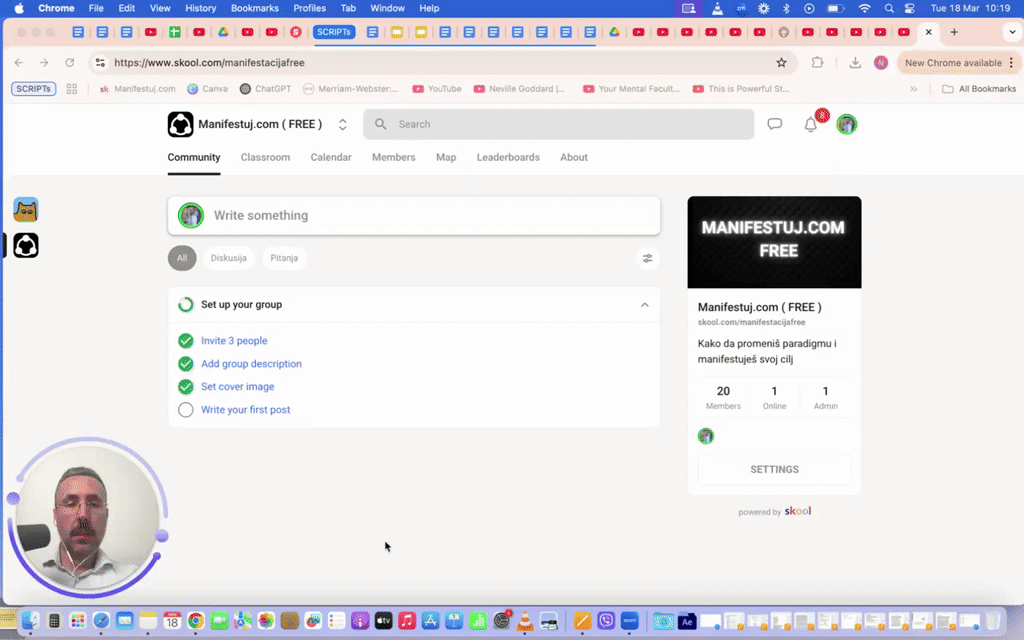1024x640 pixels.
Task: Collapse the Set up your group section
Action: (645, 305)
